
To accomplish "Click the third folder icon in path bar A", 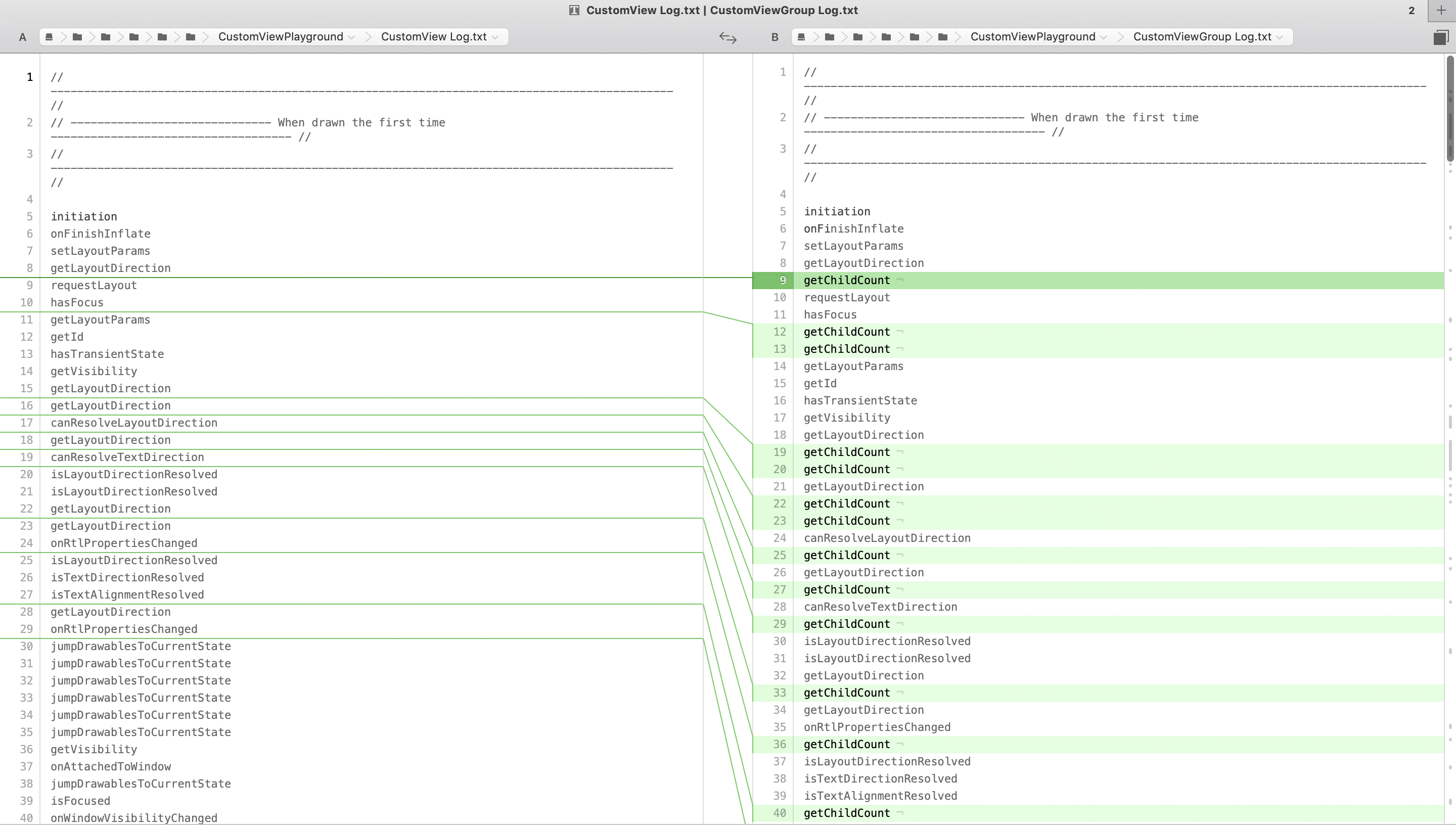I will pos(133,37).
